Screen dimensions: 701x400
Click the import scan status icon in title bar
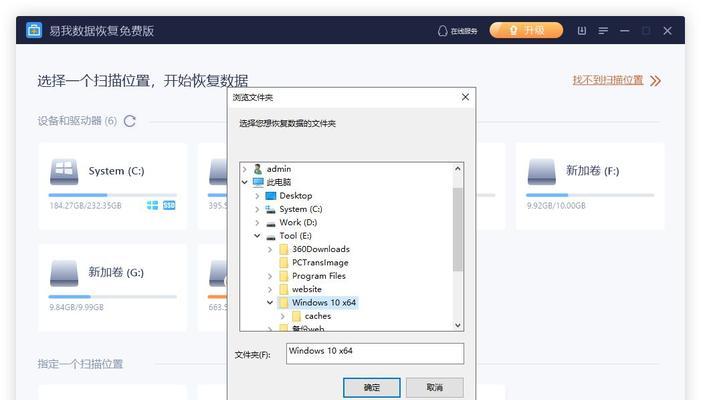(x=581, y=30)
